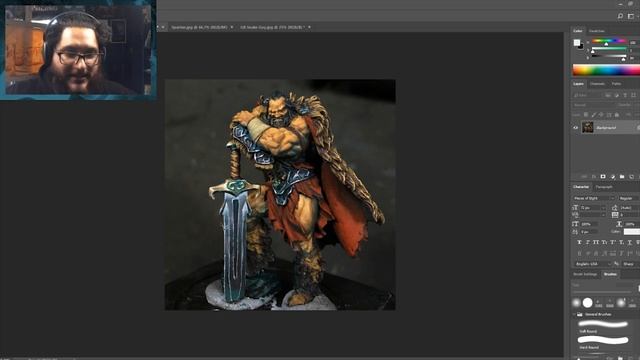Open the Search icon in the top bar
This screenshot has height=360, width=640.
(620, 16)
